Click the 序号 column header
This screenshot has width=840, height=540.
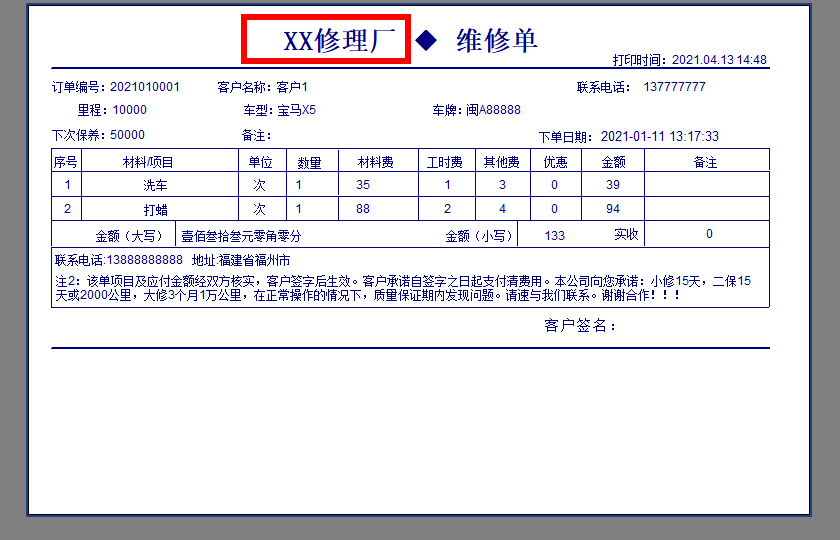pyautogui.click(x=66, y=162)
